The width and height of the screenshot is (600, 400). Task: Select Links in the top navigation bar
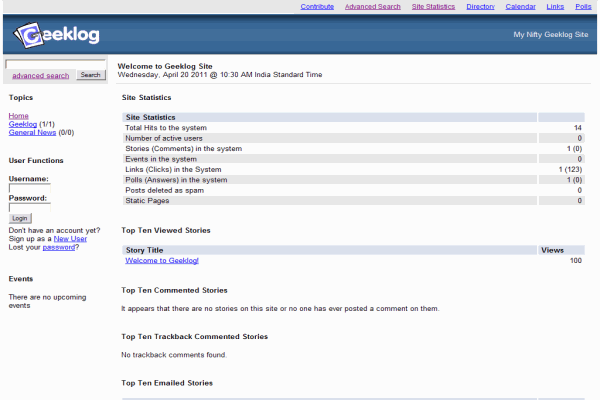click(x=555, y=6)
